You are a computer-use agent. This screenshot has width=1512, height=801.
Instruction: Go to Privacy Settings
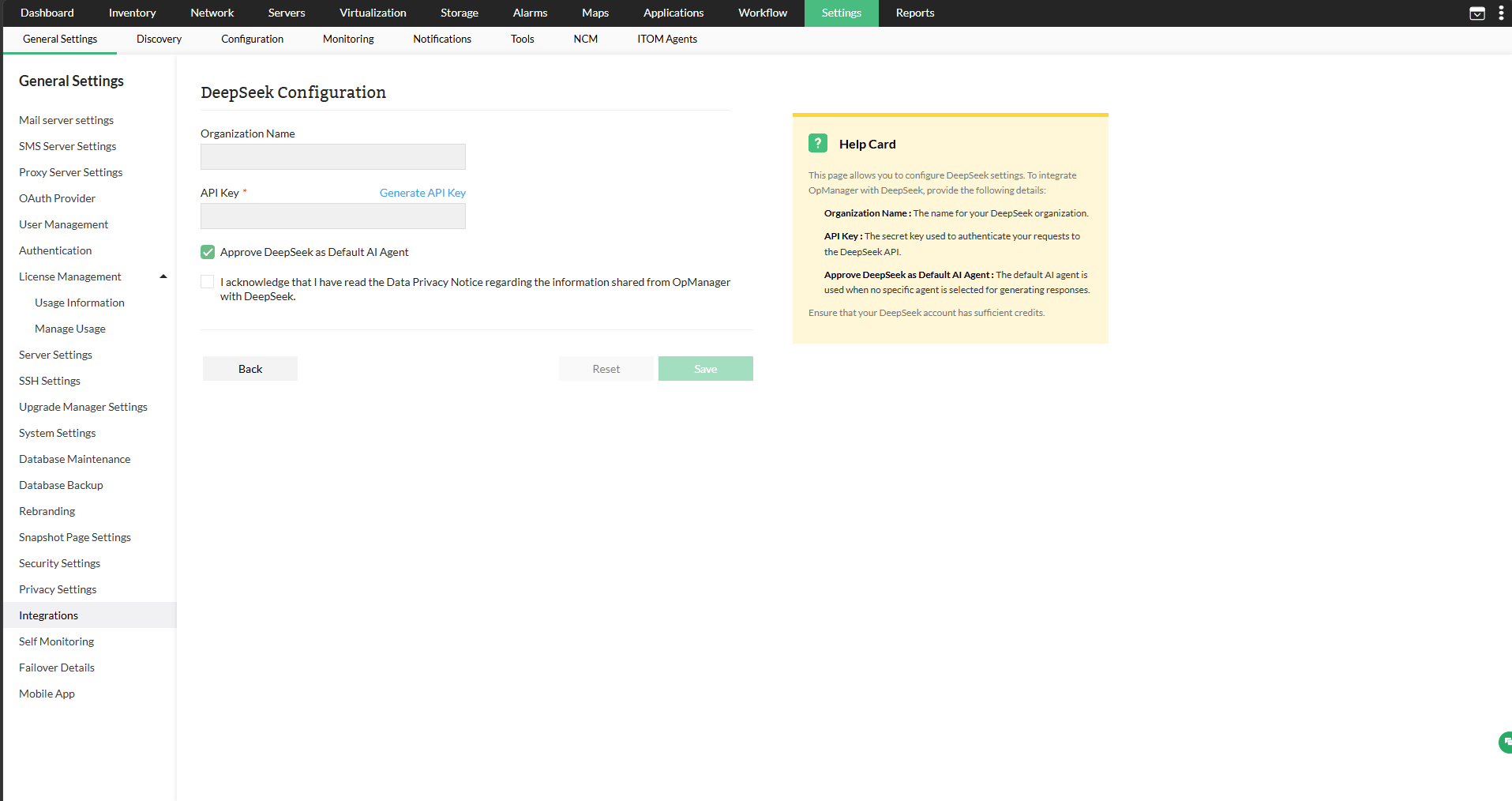coord(58,589)
